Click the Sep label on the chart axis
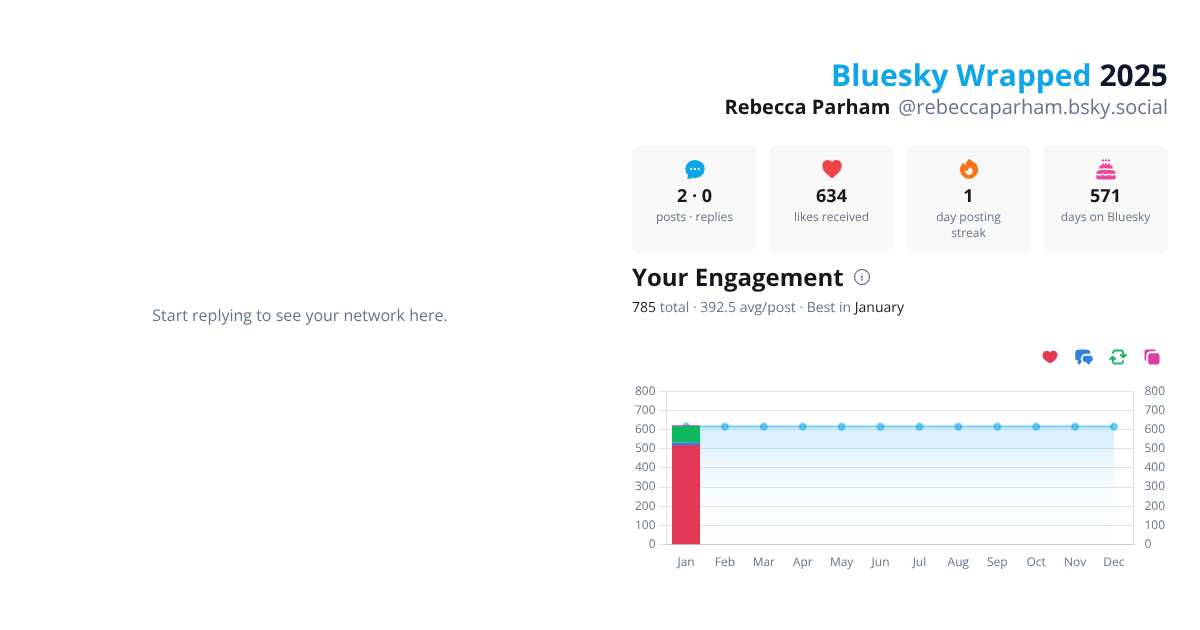 (x=997, y=562)
